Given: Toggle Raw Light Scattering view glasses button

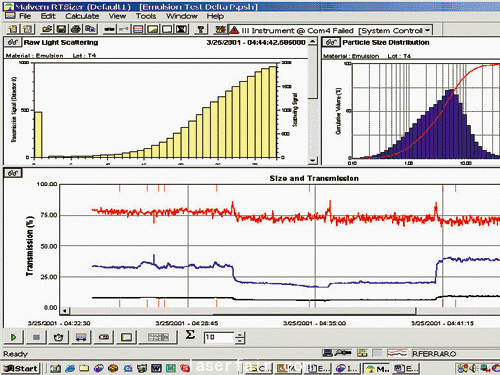Looking at the screenshot, I should [13, 43].
